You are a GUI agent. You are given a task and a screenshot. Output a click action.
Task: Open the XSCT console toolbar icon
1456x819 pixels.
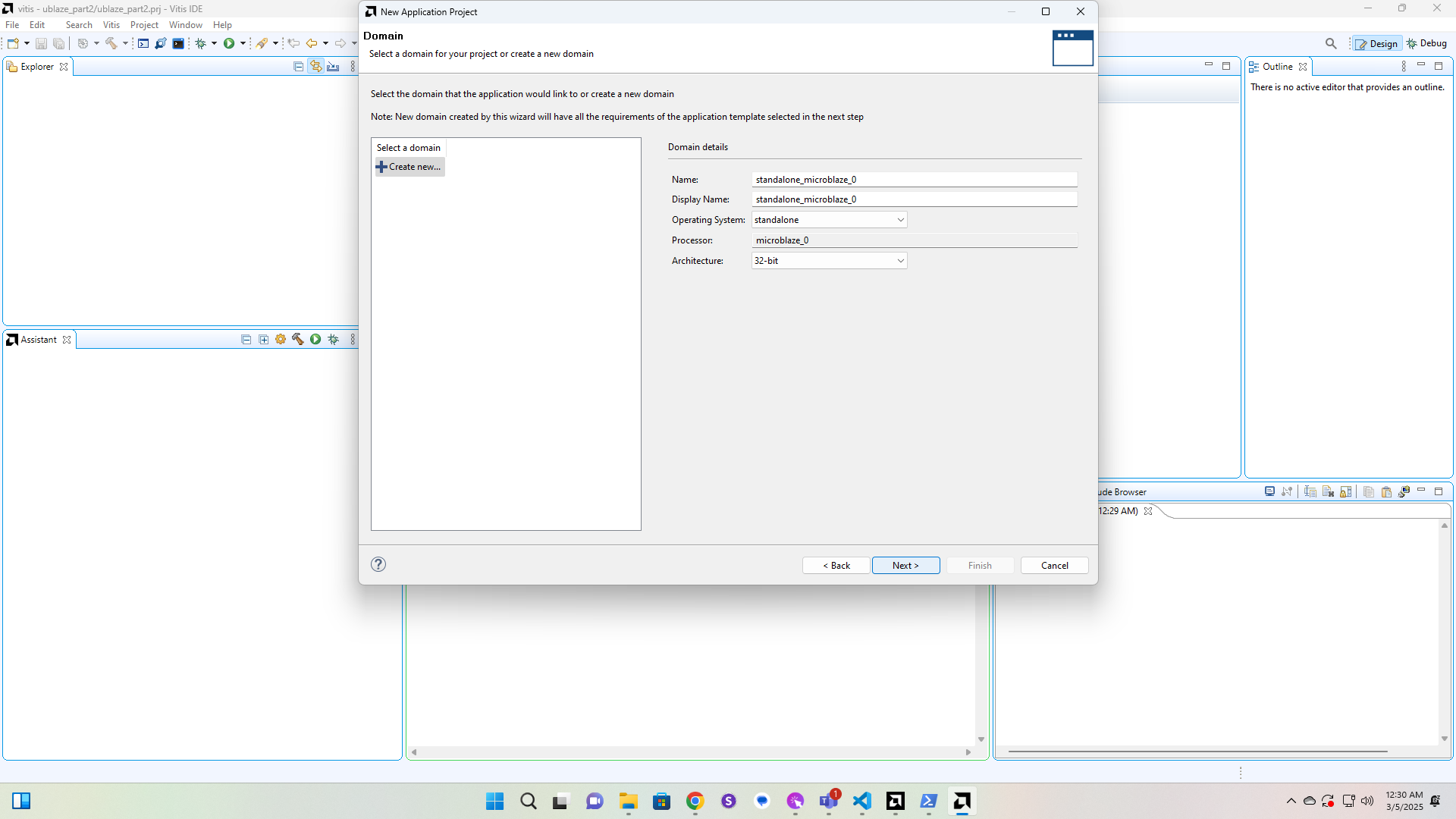pyautogui.click(x=178, y=44)
